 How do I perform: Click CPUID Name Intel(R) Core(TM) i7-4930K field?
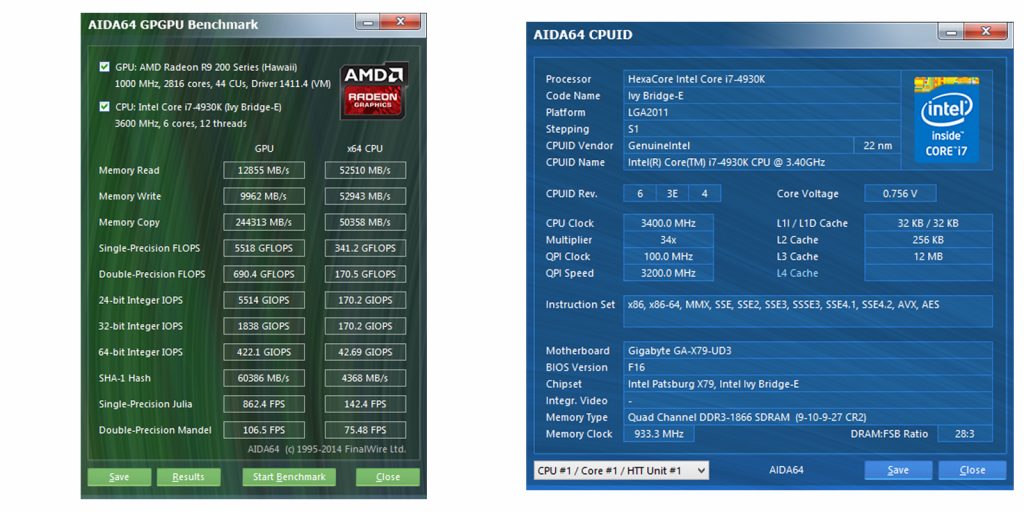coord(762,162)
